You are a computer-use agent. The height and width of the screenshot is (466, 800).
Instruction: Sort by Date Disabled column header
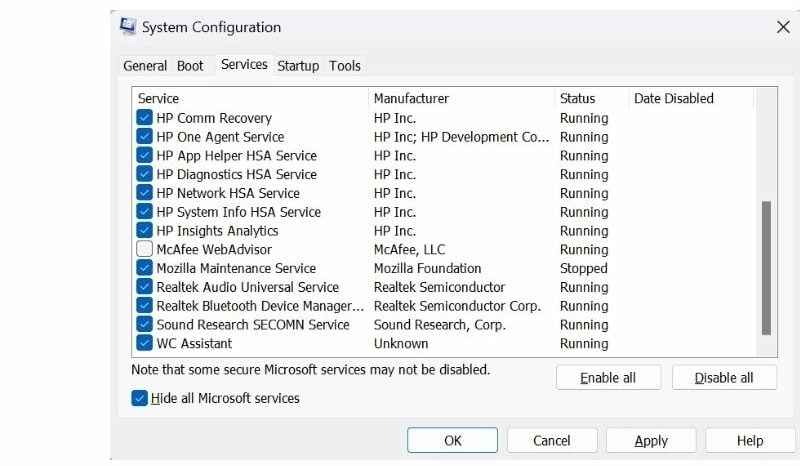[x=691, y=98]
